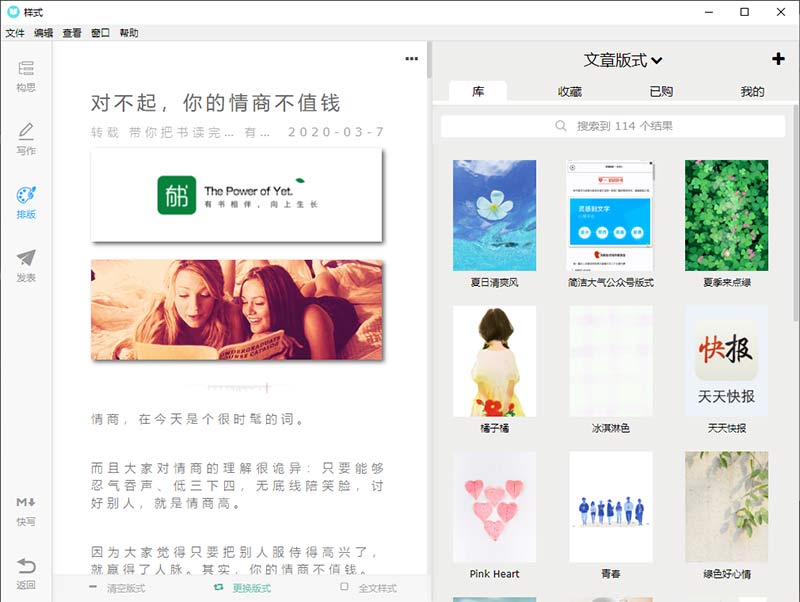
Task: Click the 我的 tab label
Action: pos(753,90)
